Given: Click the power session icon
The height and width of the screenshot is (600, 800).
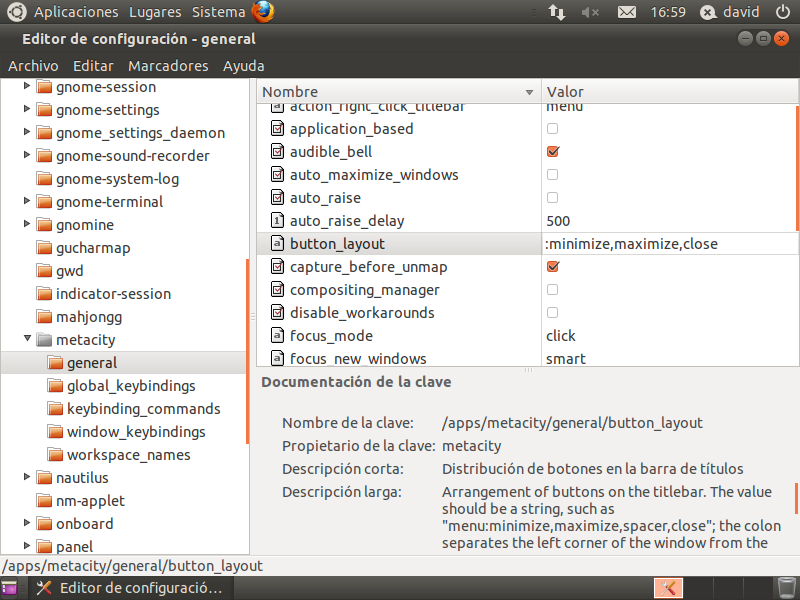Looking at the screenshot, I should point(783,12).
